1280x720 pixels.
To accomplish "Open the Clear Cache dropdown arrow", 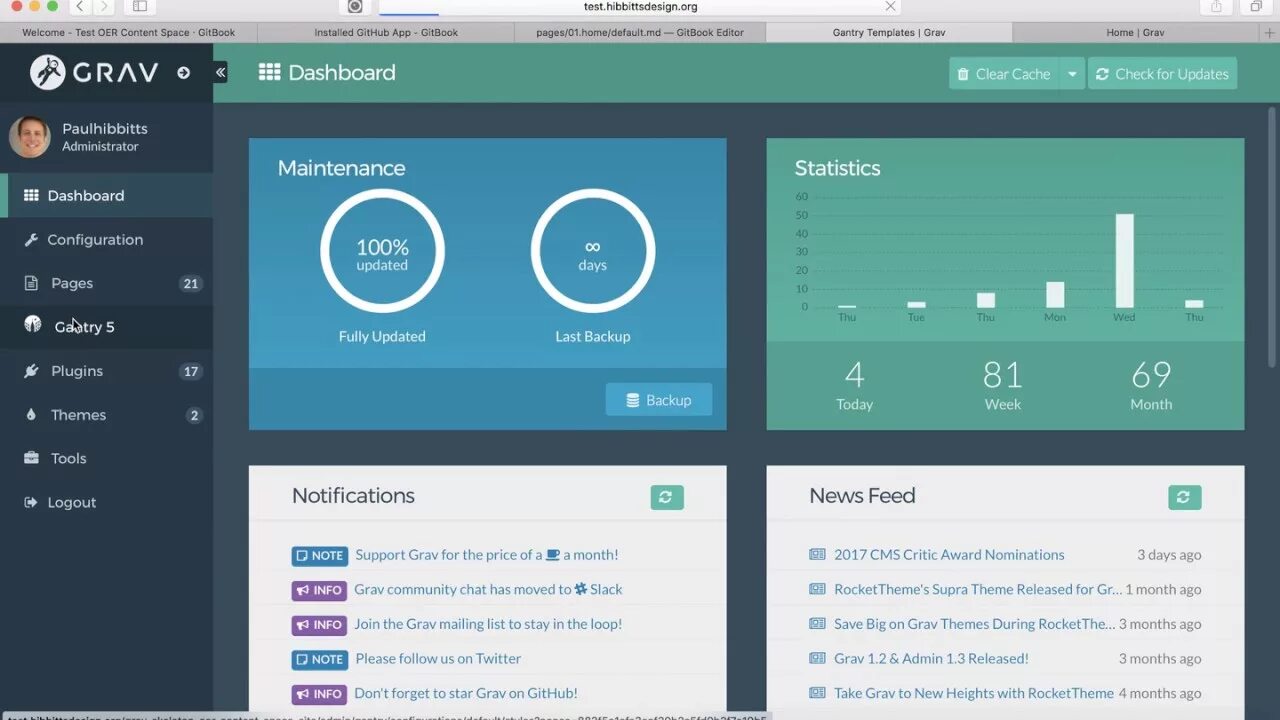I will pos(1072,73).
